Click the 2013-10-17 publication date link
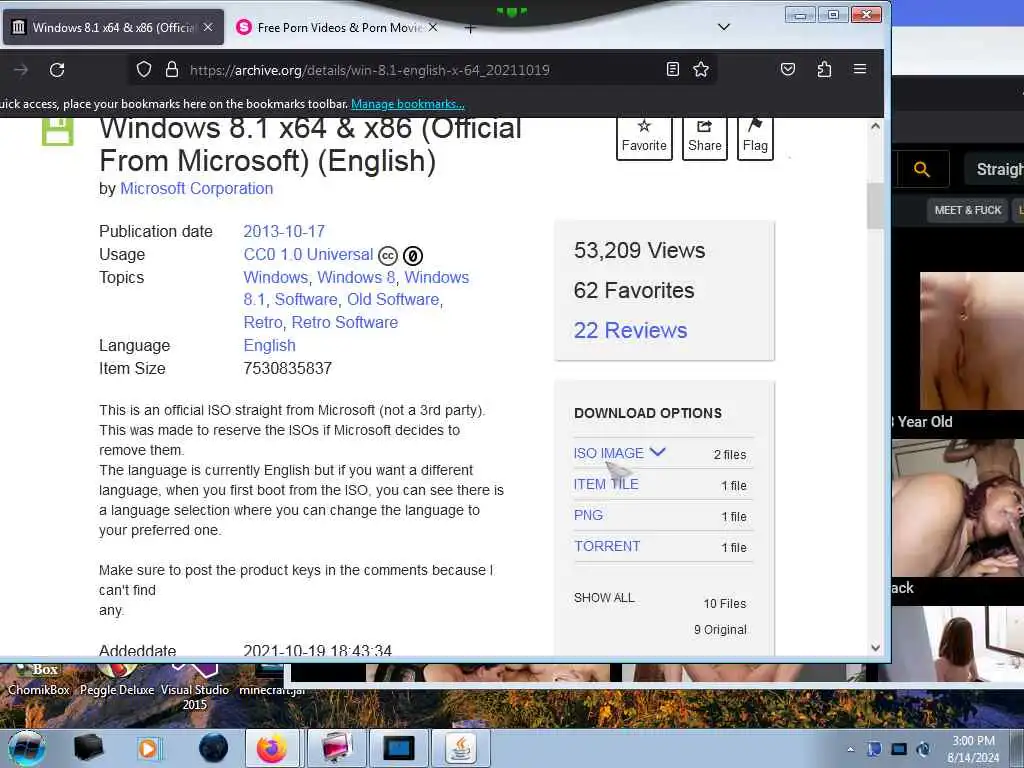The image size is (1024, 768). point(284,231)
